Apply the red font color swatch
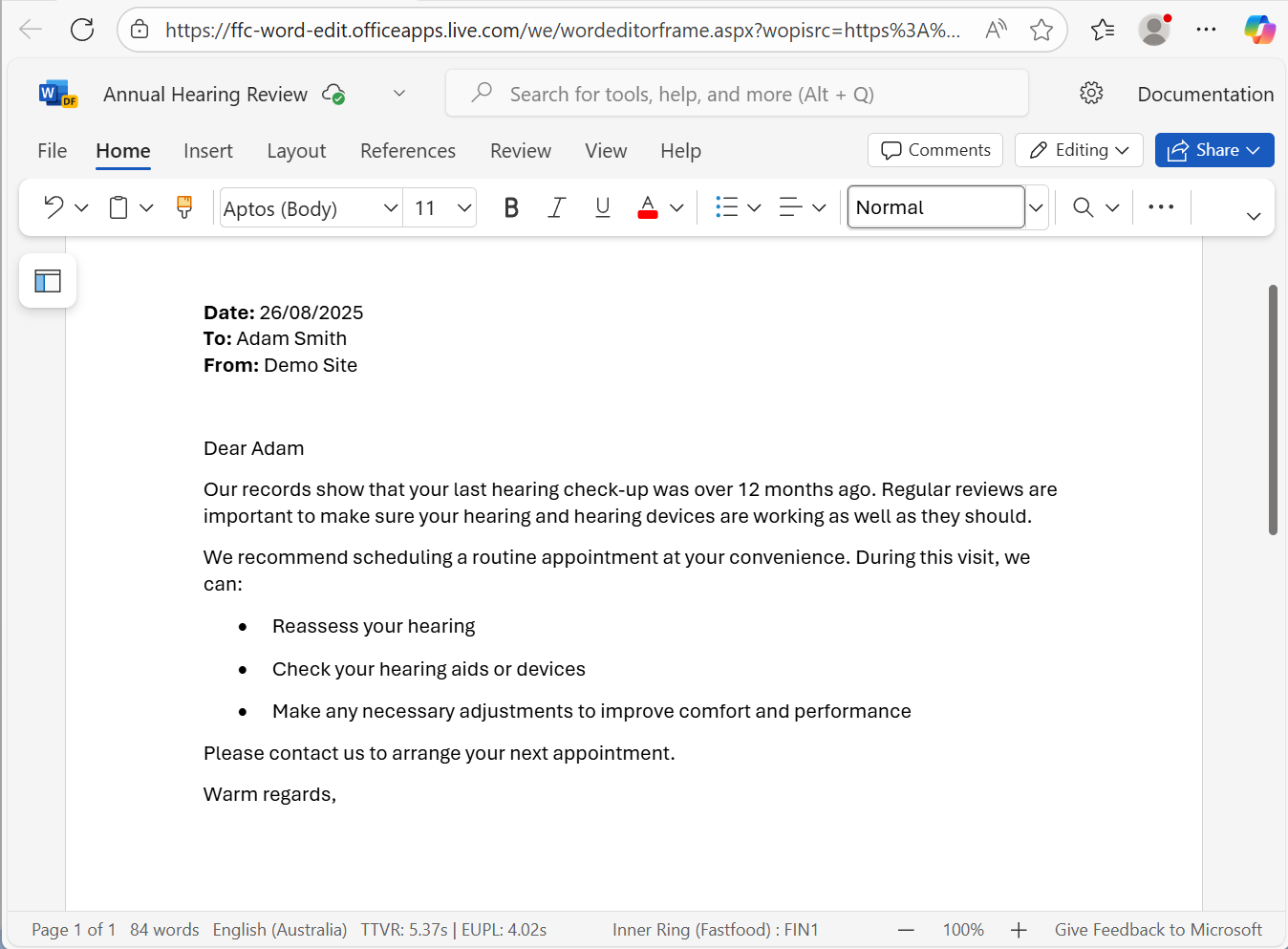 pyautogui.click(x=648, y=207)
